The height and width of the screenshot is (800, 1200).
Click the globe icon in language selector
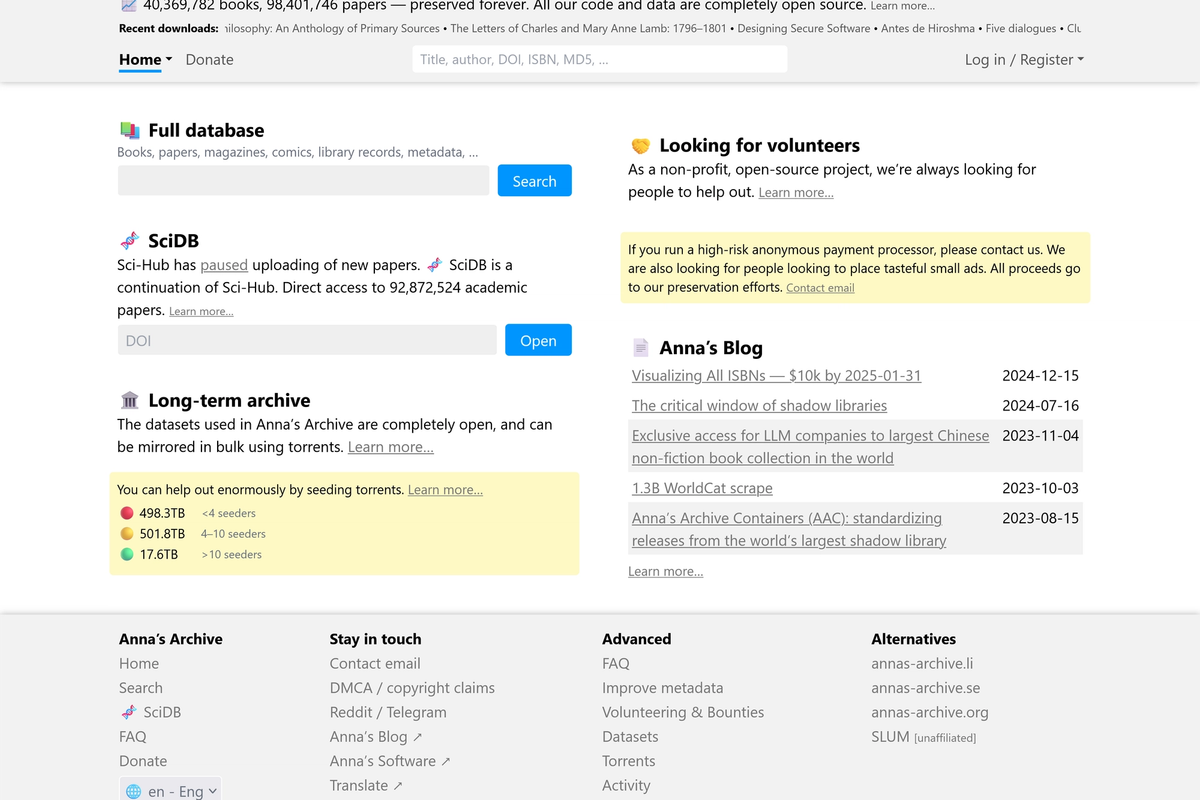[x=133, y=792]
